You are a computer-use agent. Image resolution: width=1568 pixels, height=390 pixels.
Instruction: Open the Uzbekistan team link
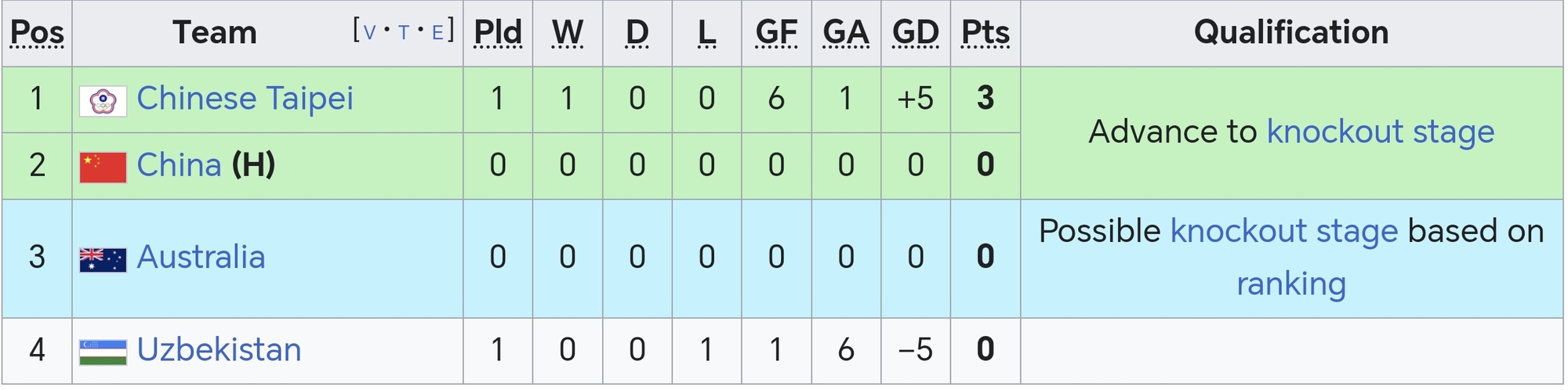[219, 350]
